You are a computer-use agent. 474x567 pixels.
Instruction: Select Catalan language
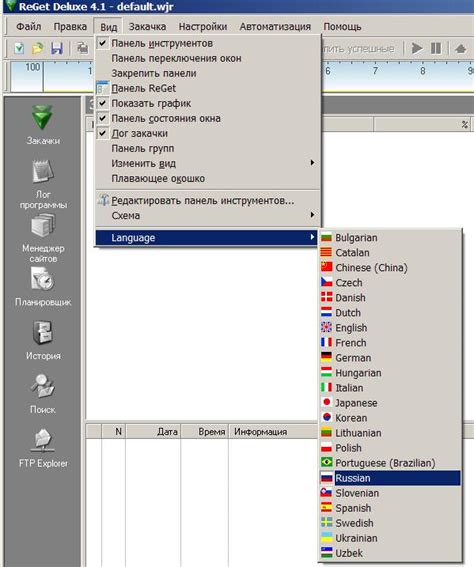pos(390,253)
